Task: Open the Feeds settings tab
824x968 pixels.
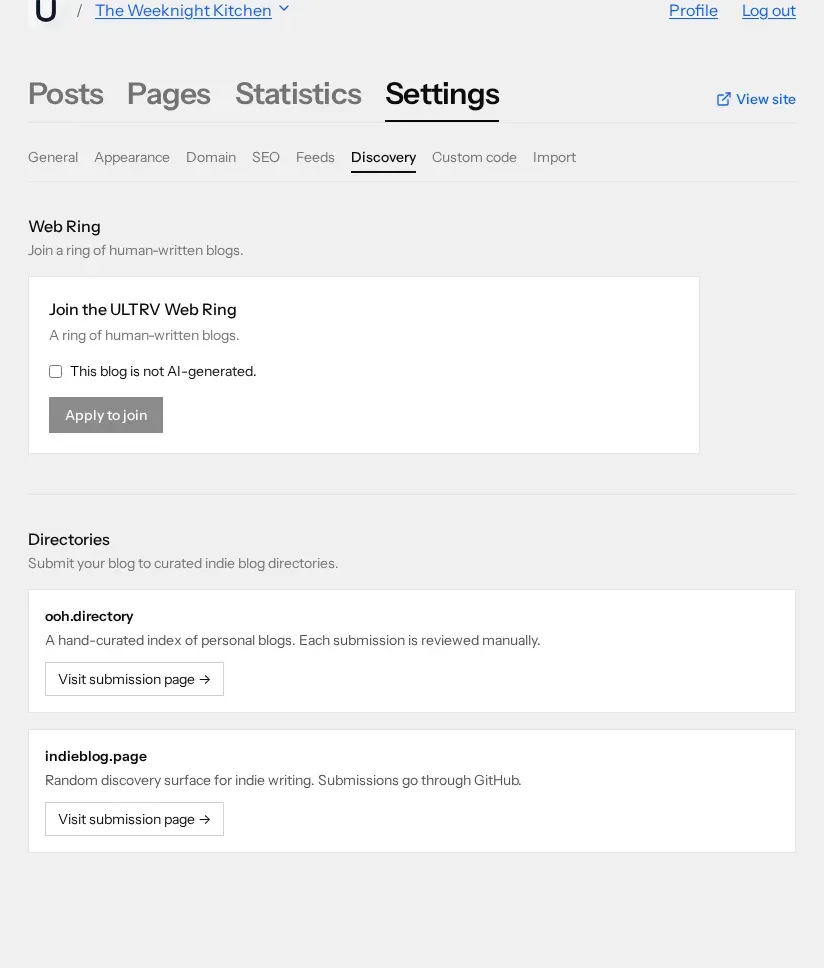Action: click(x=315, y=157)
